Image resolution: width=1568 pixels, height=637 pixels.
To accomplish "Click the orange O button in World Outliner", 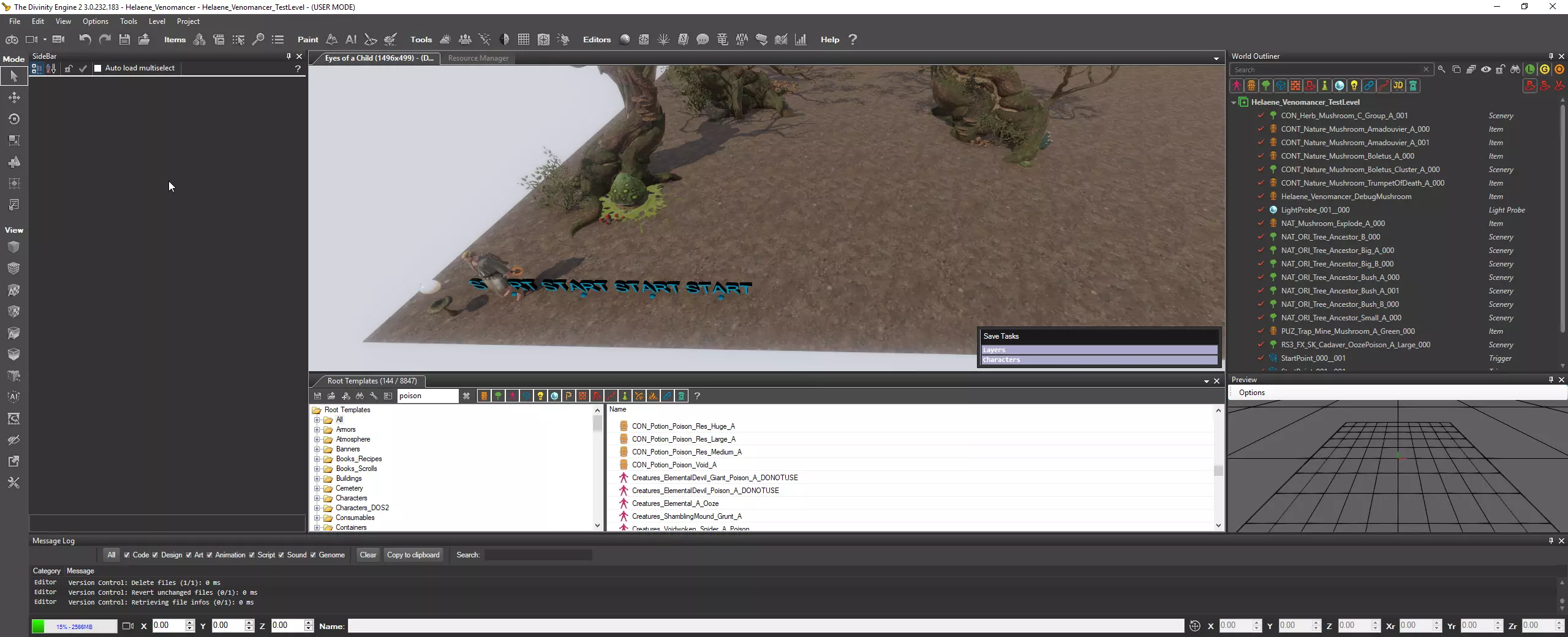I will tap(1559, 69).
